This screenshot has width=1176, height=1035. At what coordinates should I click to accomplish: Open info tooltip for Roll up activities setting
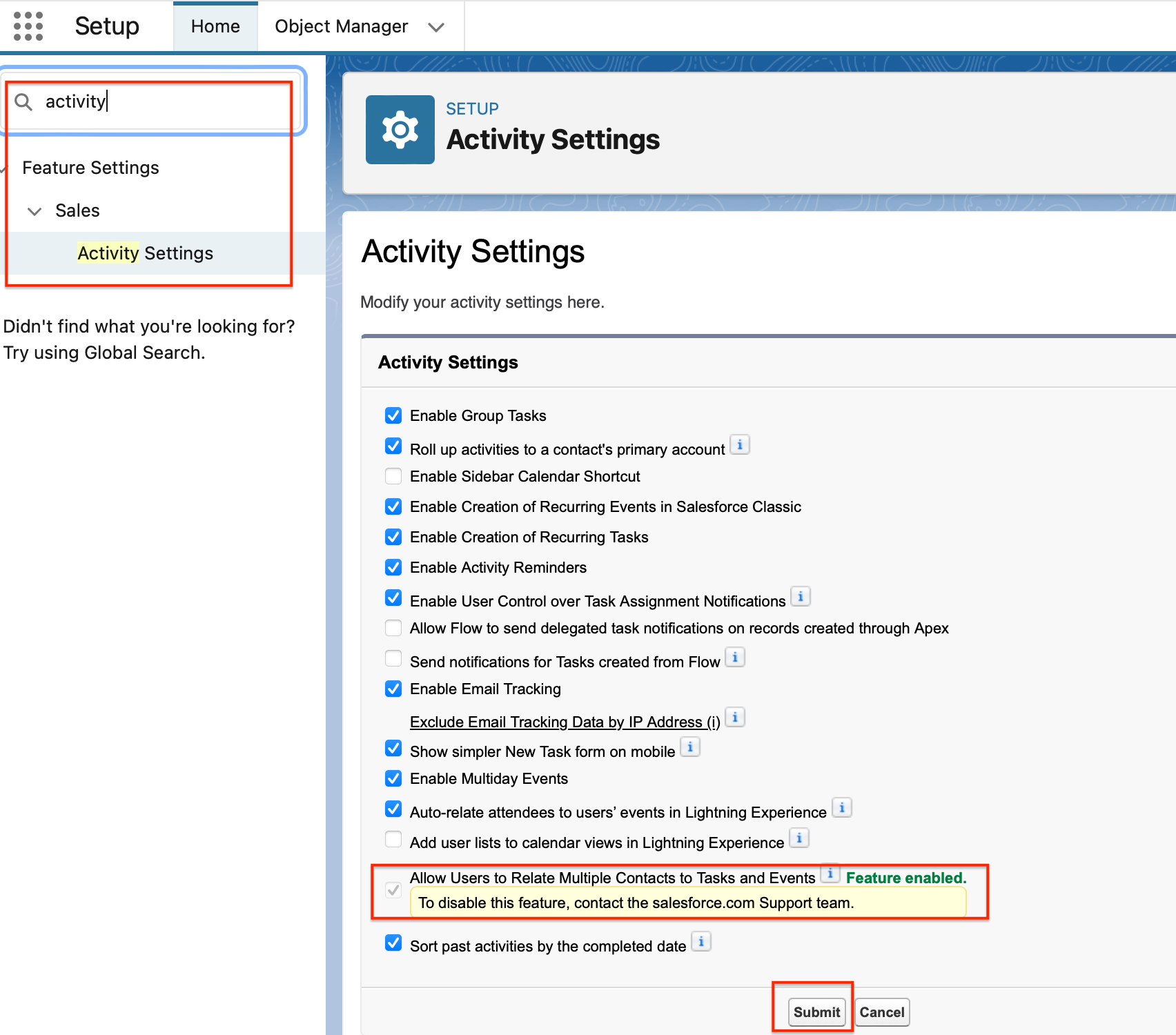point(740,444)
